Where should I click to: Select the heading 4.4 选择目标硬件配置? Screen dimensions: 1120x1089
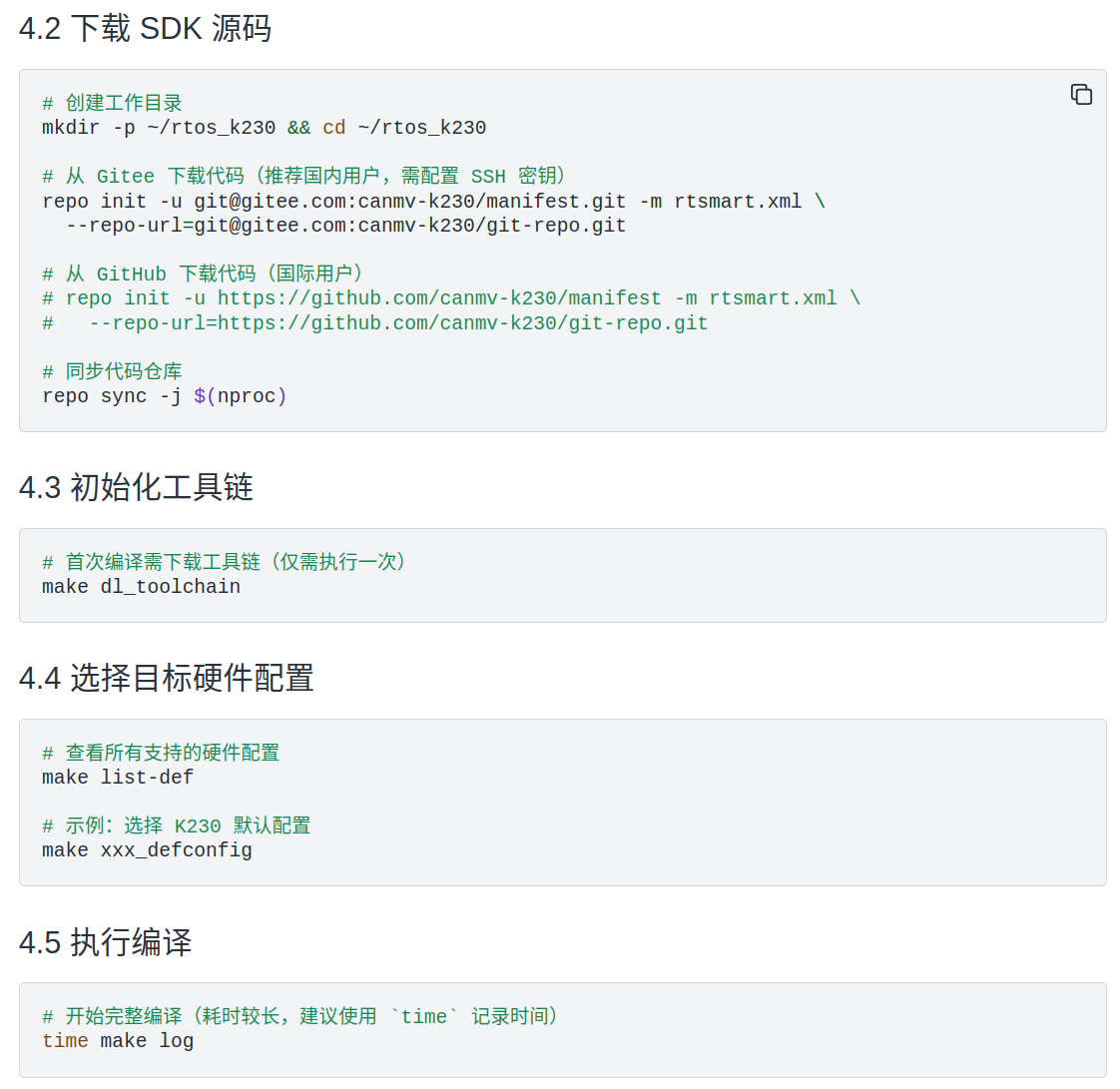tap(168, 679)
